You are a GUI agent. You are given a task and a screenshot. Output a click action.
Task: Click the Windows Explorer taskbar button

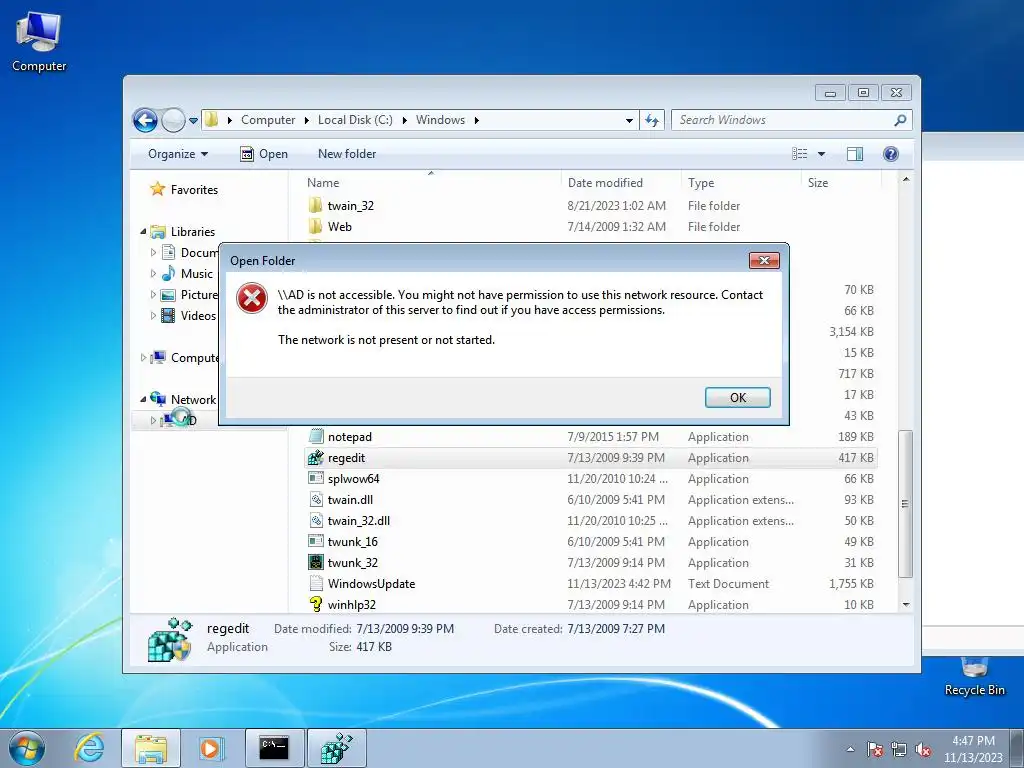pyautogui.click(x=151, y=748)
